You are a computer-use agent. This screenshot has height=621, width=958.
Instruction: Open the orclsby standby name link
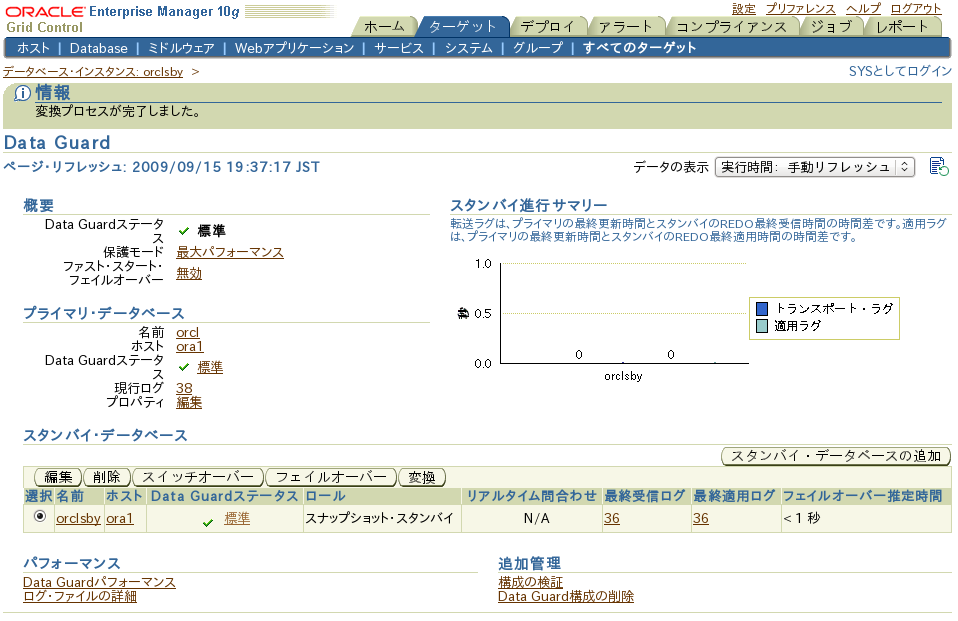pos(78,518)
